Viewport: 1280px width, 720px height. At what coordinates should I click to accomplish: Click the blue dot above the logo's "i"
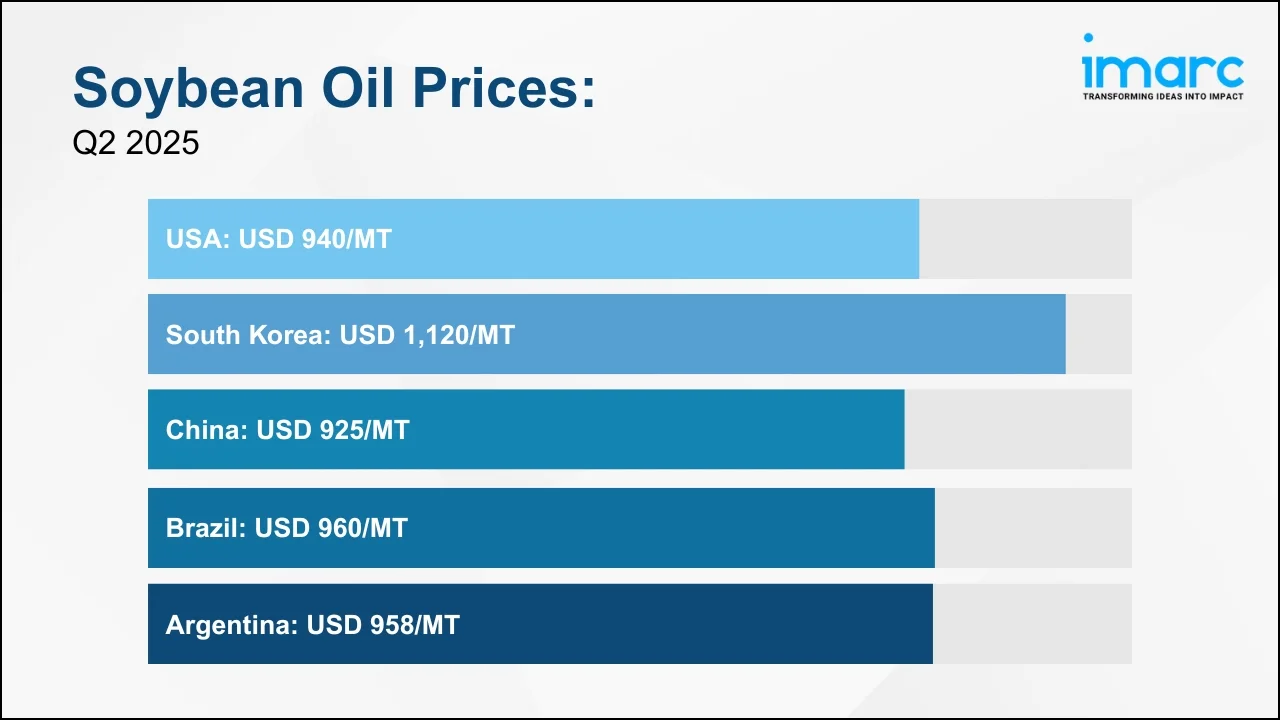click(1089, 39)
